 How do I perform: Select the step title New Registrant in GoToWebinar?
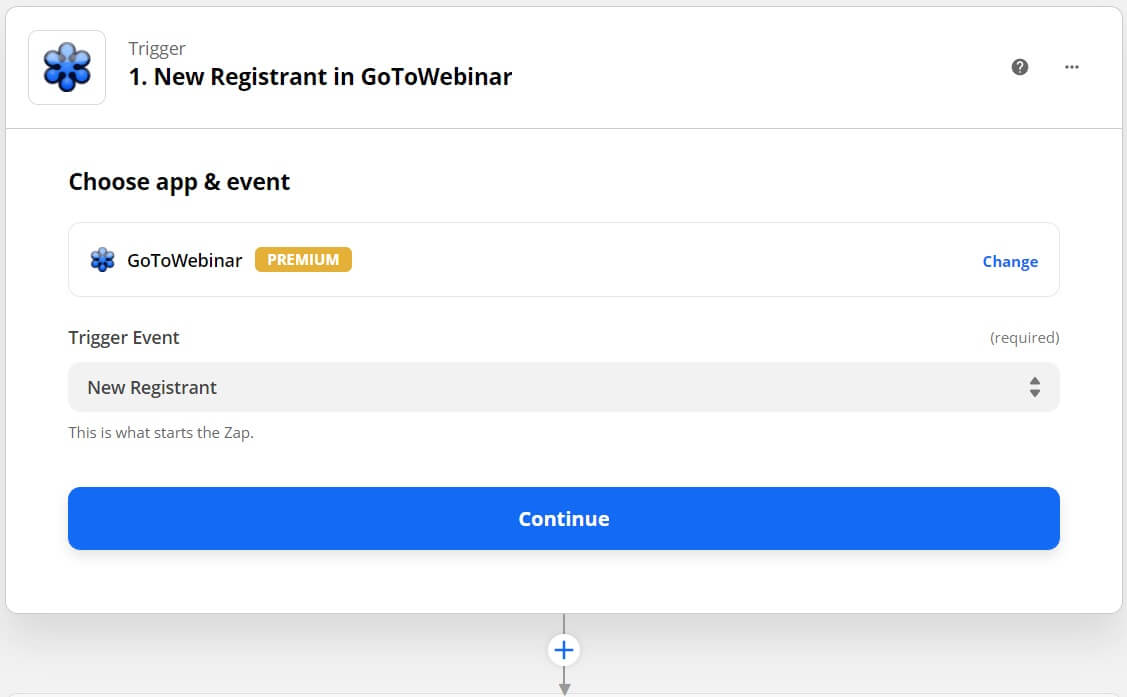[x=320, y=77]
